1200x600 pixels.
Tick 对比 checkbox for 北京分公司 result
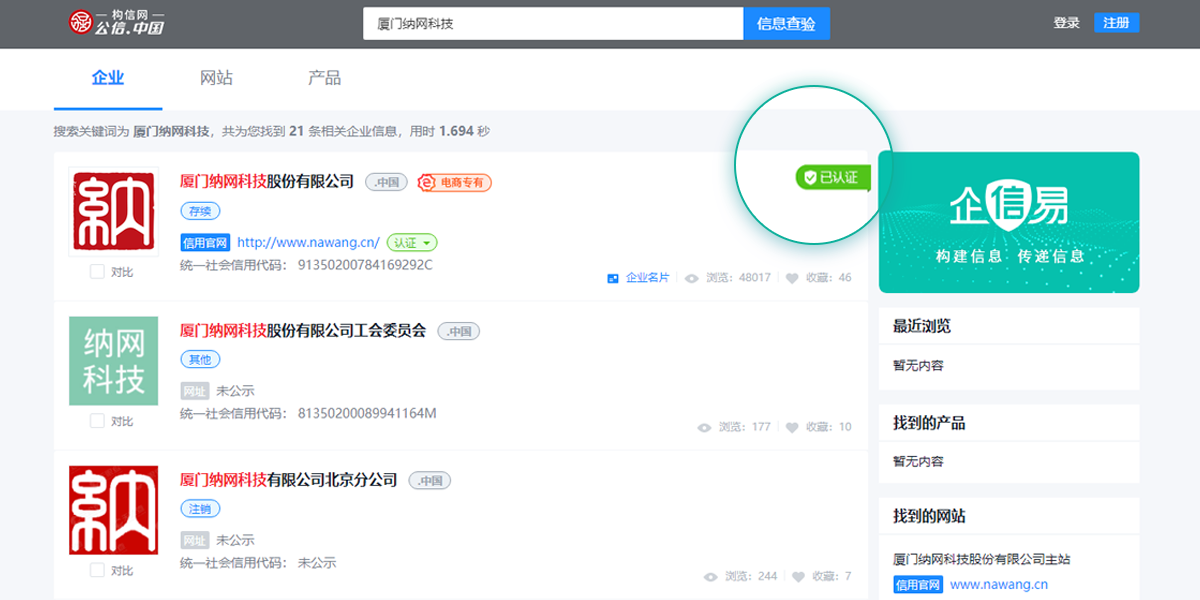[x=97, y=570]
